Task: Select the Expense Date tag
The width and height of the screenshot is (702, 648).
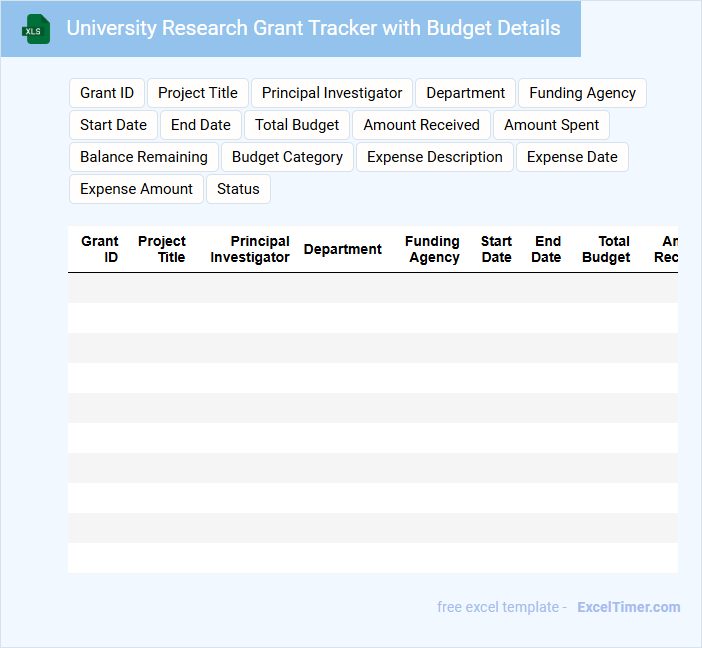Action: tap(572, 157)
